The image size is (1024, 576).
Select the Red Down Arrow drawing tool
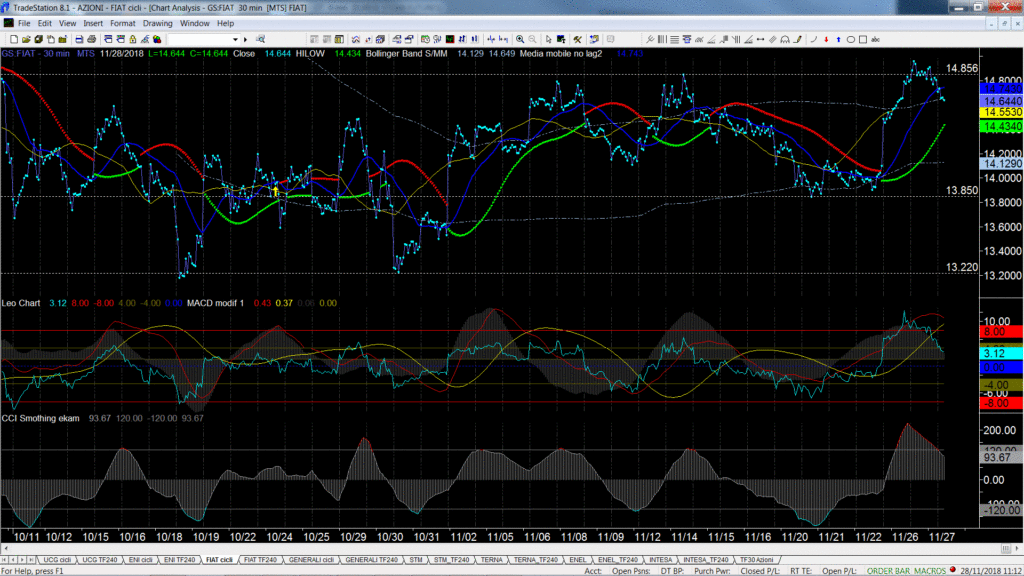tap(826, 39)
